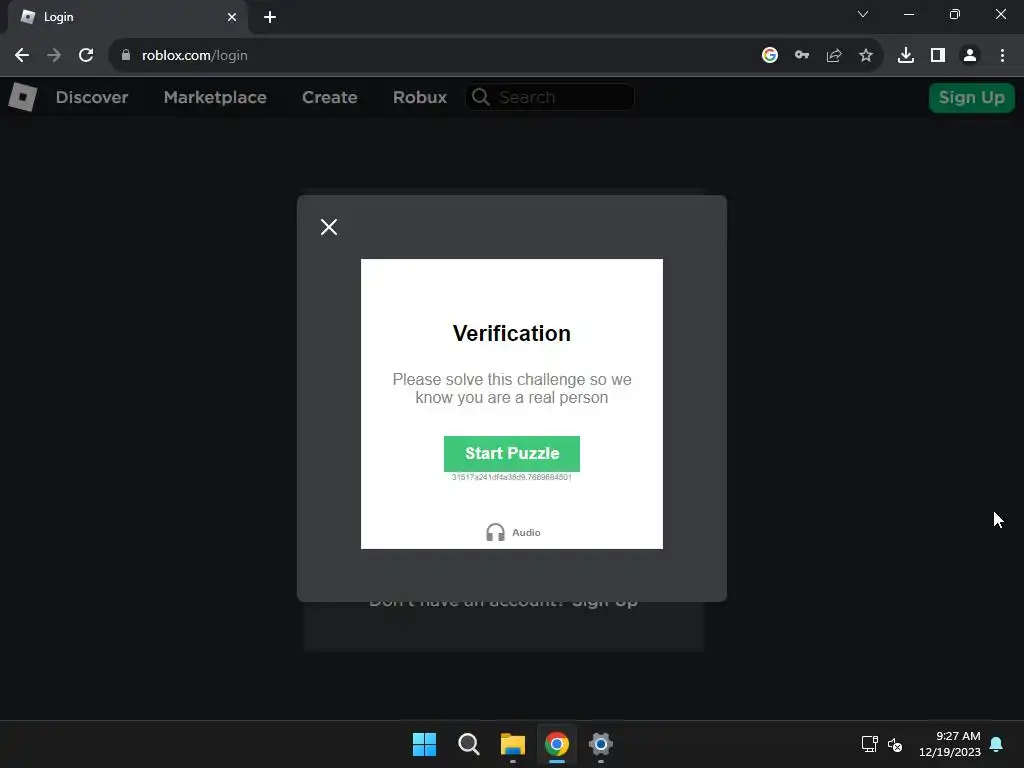Image resolution: width=1024 pixels, height=768 pixels.
Task: Choose the Audio challenge headphones icon
Action: pyautogui.click(x=495, y=532)
